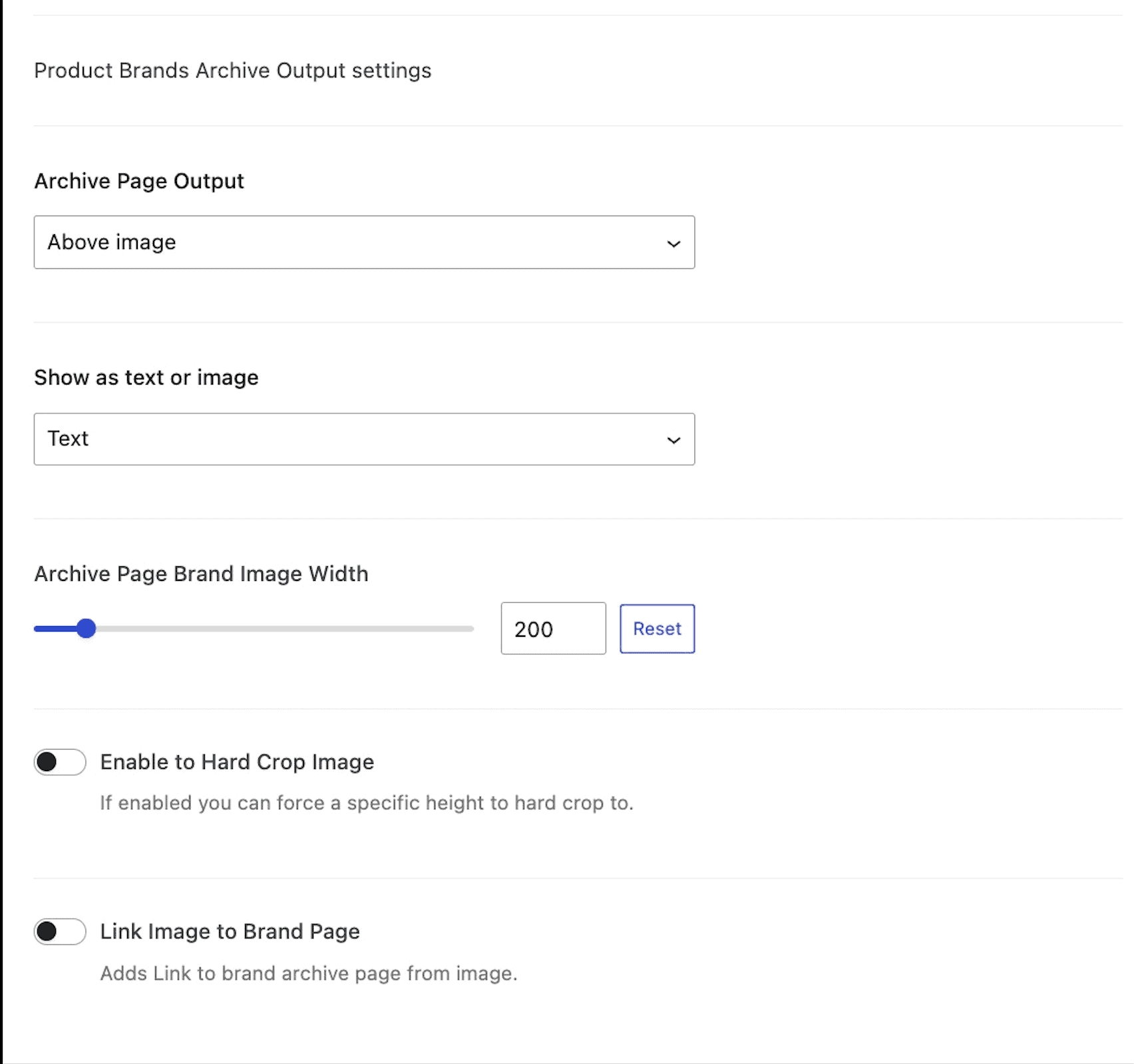Click the Link Image to Brand Page label
This screenshot has height=1064, width=1134.
(230, 932)
